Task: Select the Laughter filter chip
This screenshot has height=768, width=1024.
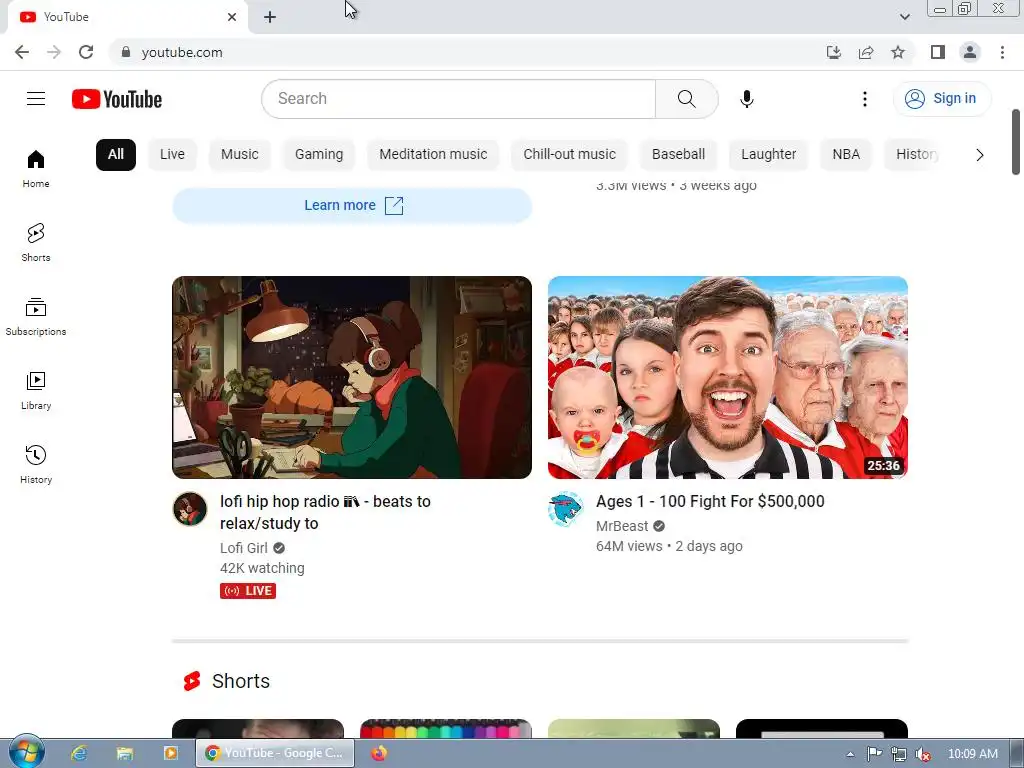Action: coord(769,155)
